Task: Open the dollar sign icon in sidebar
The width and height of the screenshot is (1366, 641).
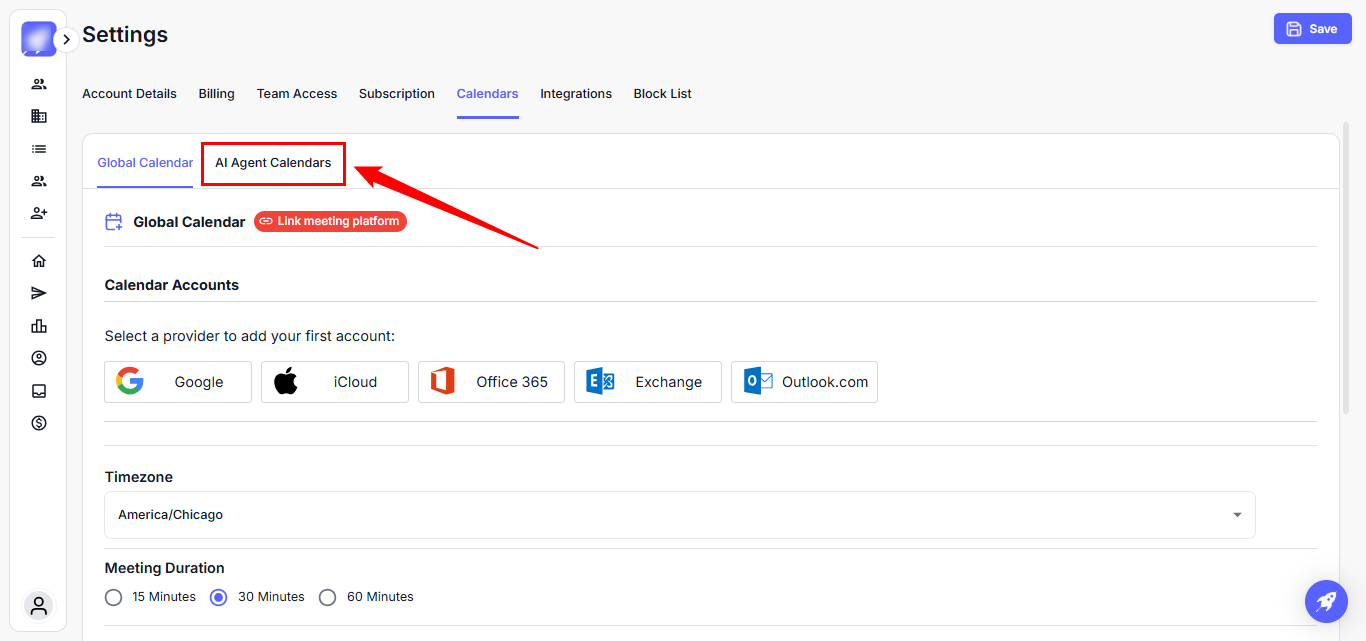Action: click(39, 423)
